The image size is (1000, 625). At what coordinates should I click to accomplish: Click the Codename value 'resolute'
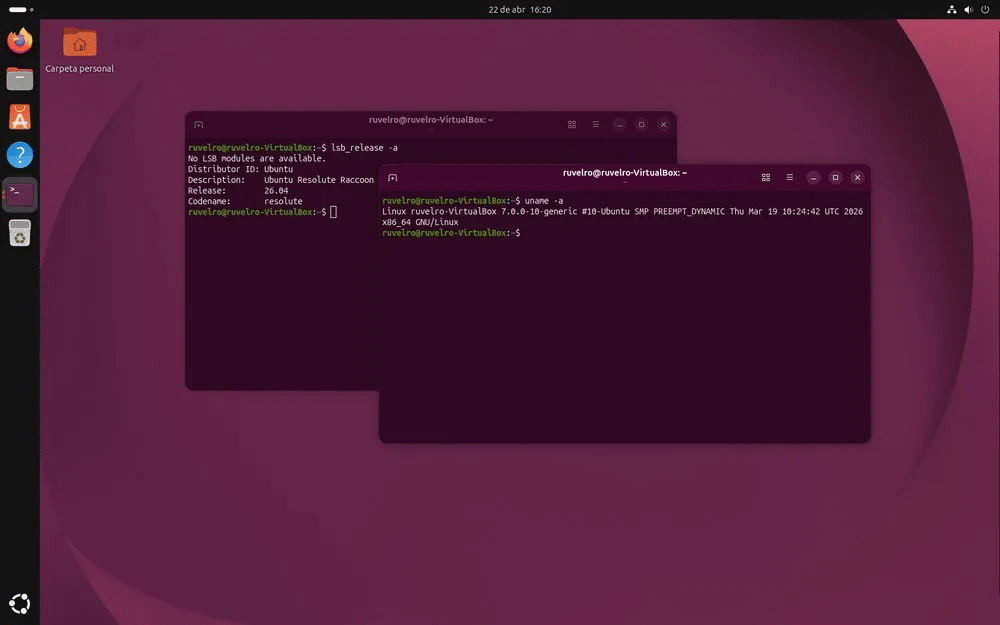(x=283, y=202)
